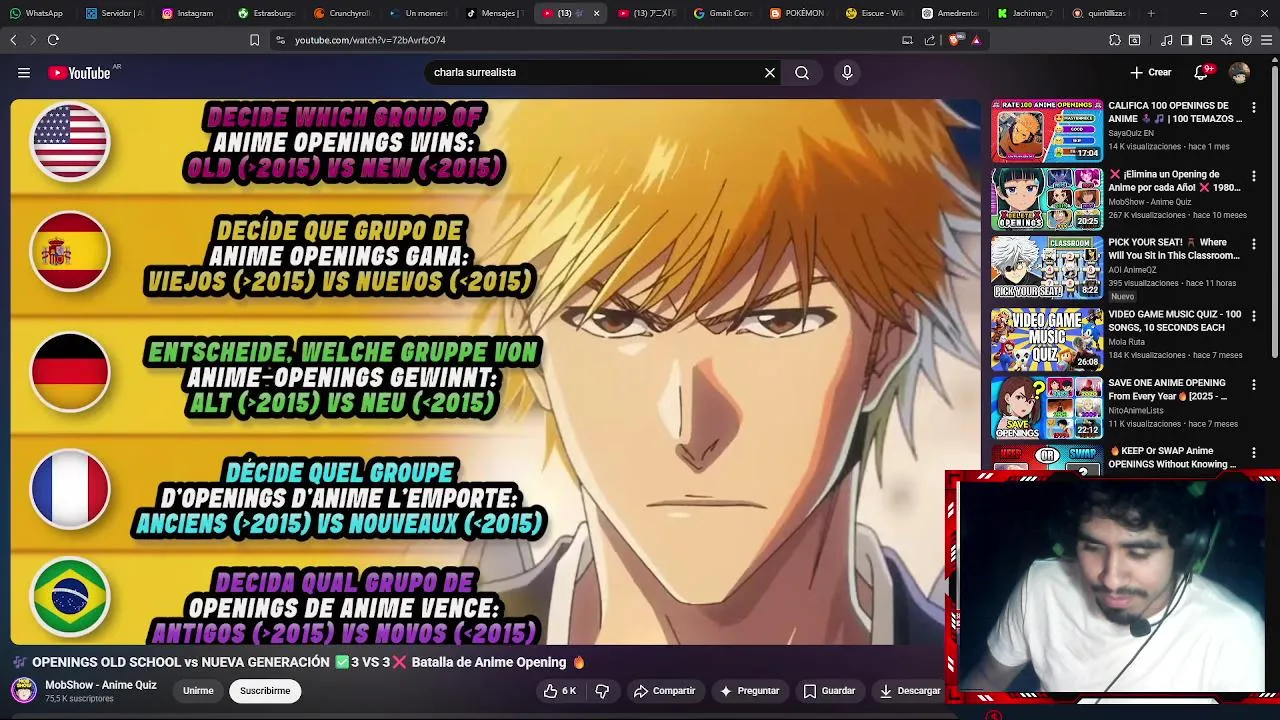Click the Descargar download button

tap(910, 691)
